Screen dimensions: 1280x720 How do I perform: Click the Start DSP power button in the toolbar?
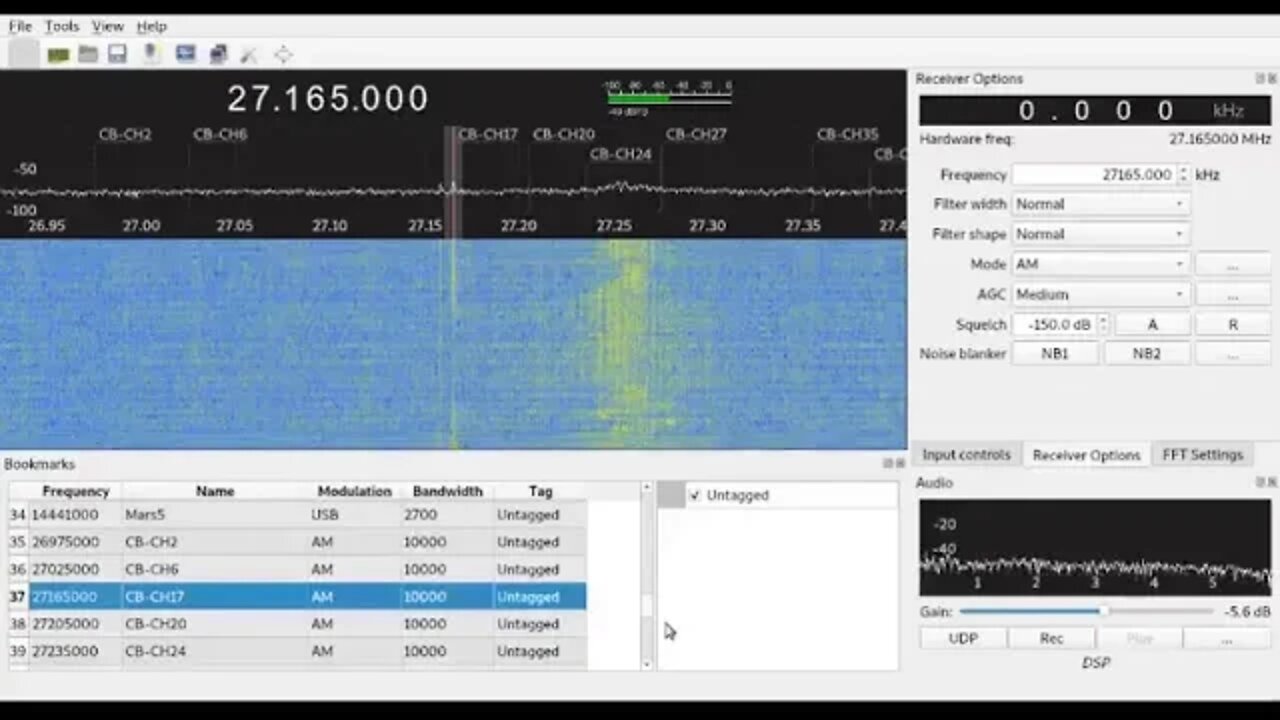[x=24, y=54]
